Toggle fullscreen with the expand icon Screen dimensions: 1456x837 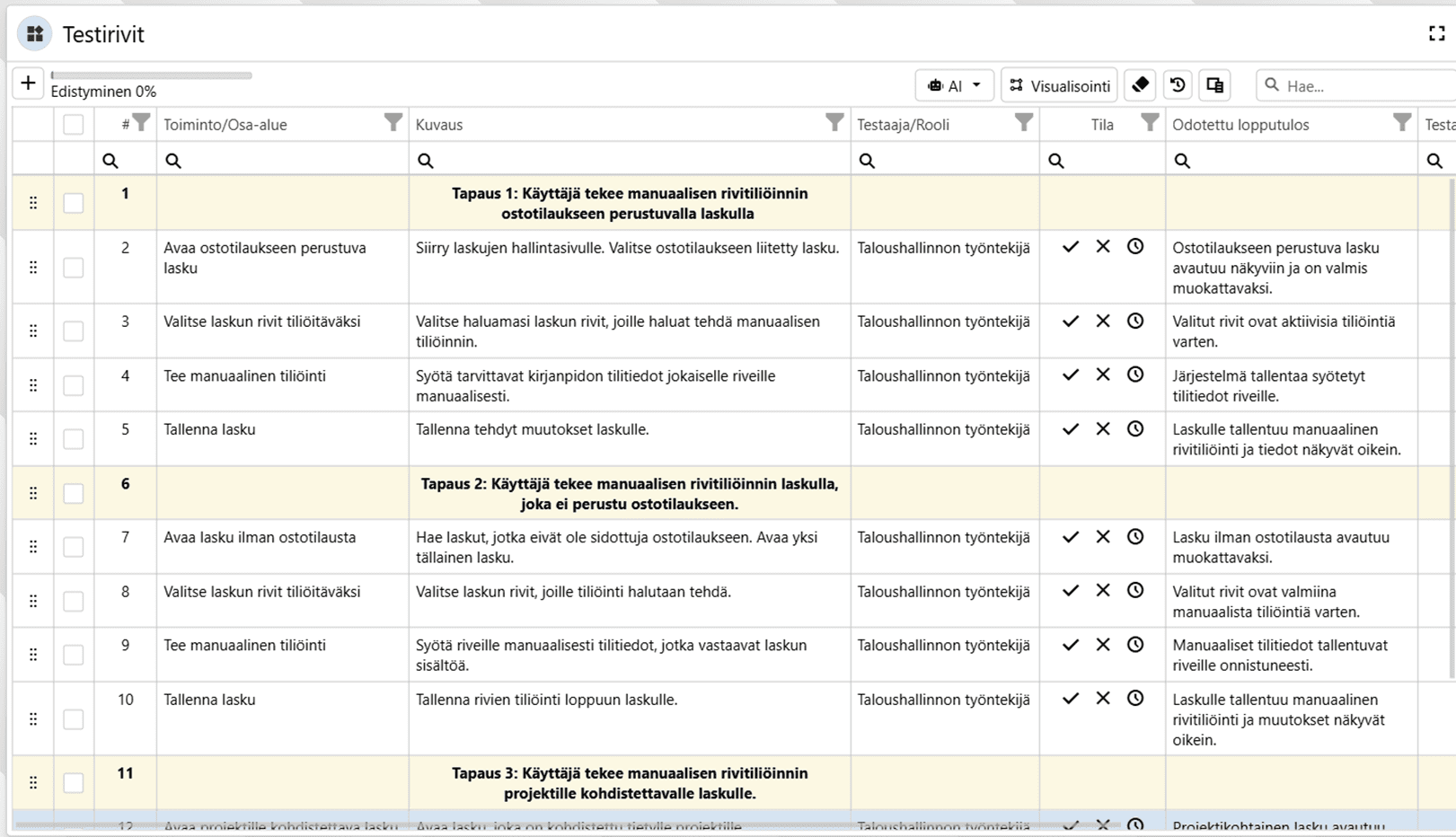pyautogui.click(x=1436, y=34)
